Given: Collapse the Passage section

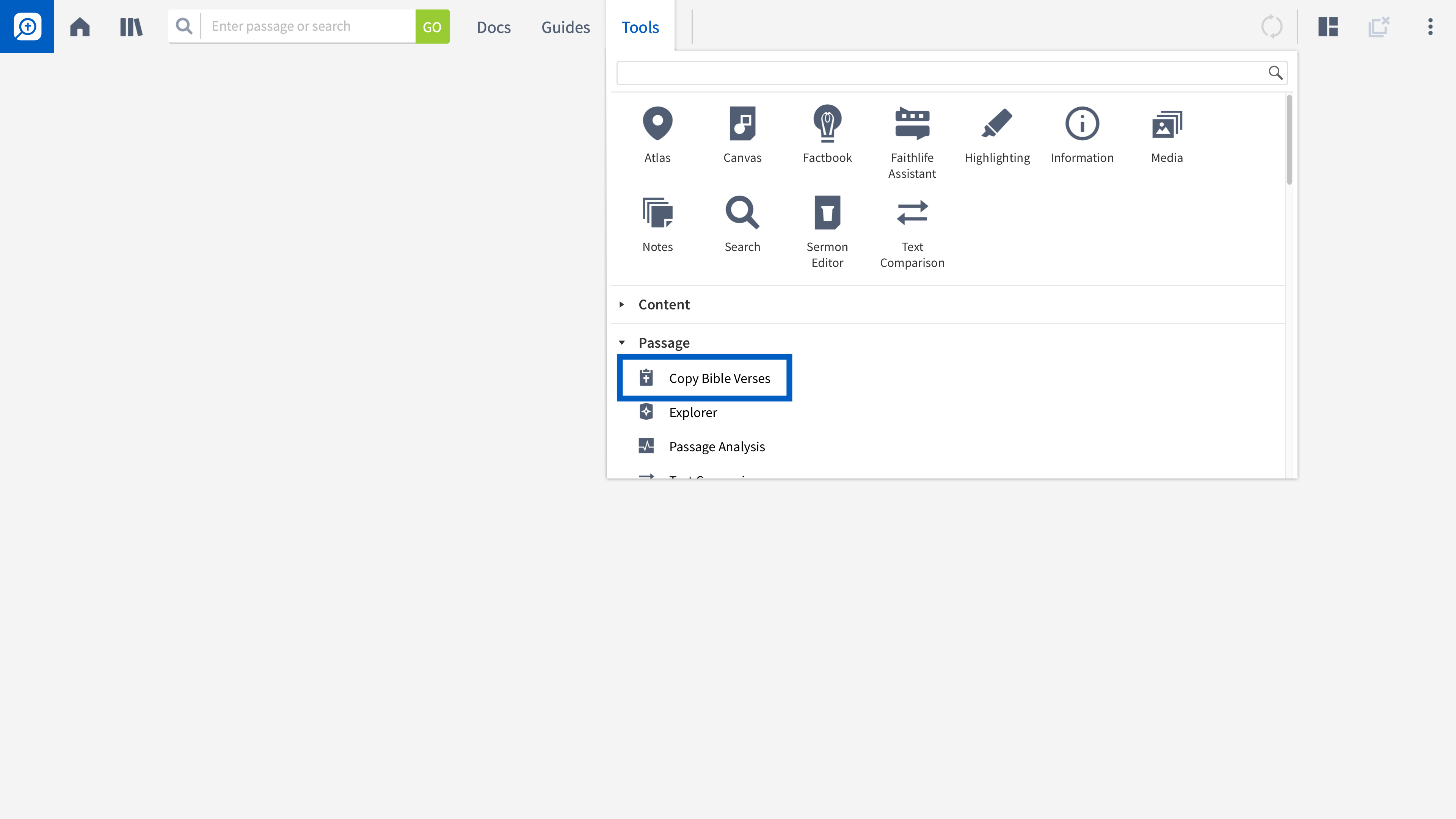Looking at the screenshot, I should (664, 343).
